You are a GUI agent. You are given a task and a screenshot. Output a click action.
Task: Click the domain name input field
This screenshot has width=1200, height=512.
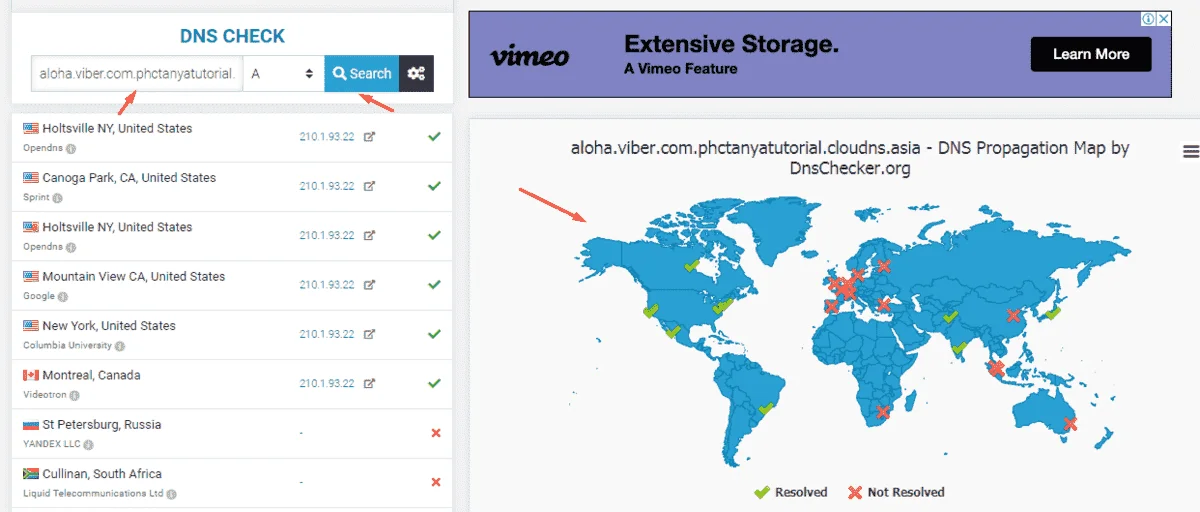pos(137,73)
